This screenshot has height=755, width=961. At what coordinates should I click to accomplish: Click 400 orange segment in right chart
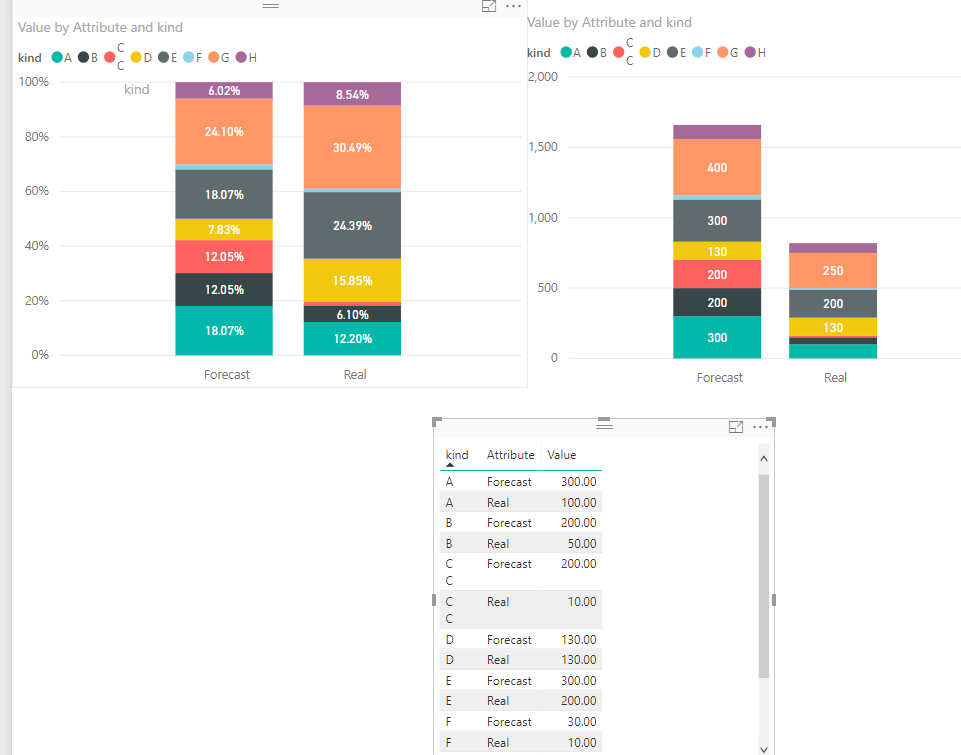click(716, 167)
